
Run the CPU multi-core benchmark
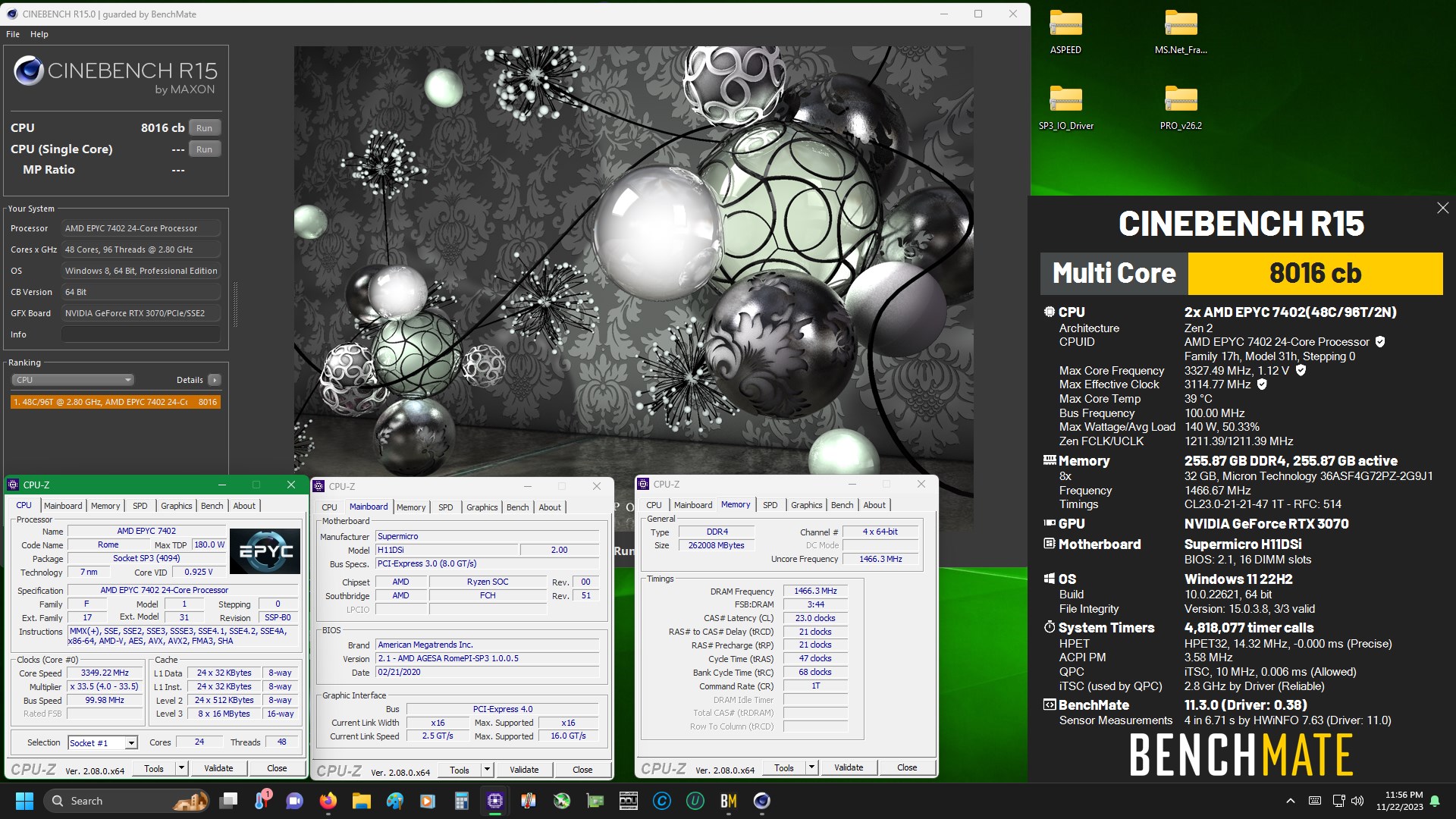pos(204,128)
